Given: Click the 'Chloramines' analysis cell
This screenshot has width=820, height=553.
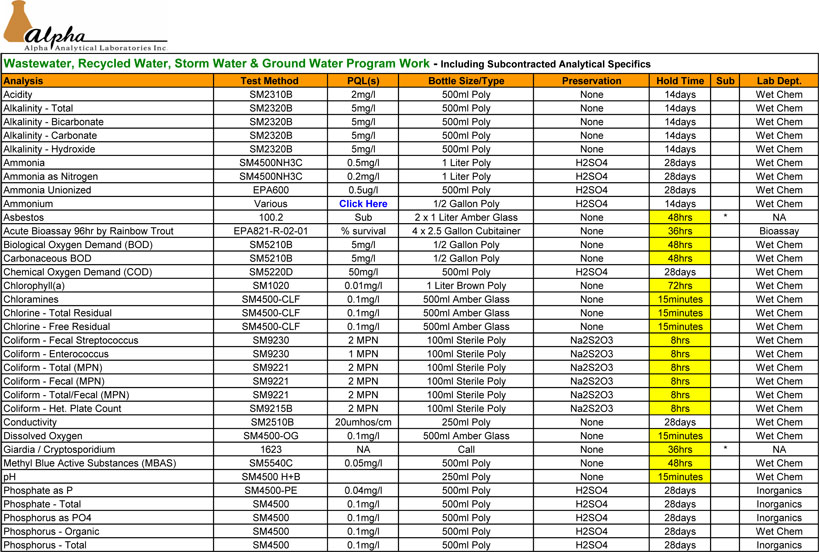Looking at the screenshot, I should pos(107,299).
